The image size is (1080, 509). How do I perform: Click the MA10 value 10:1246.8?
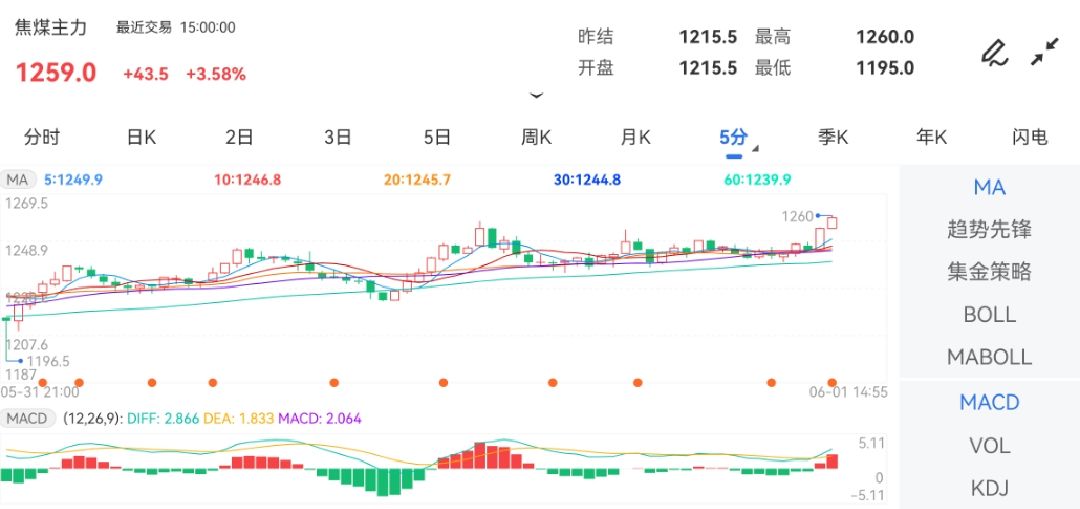click(x=247, y=180)
